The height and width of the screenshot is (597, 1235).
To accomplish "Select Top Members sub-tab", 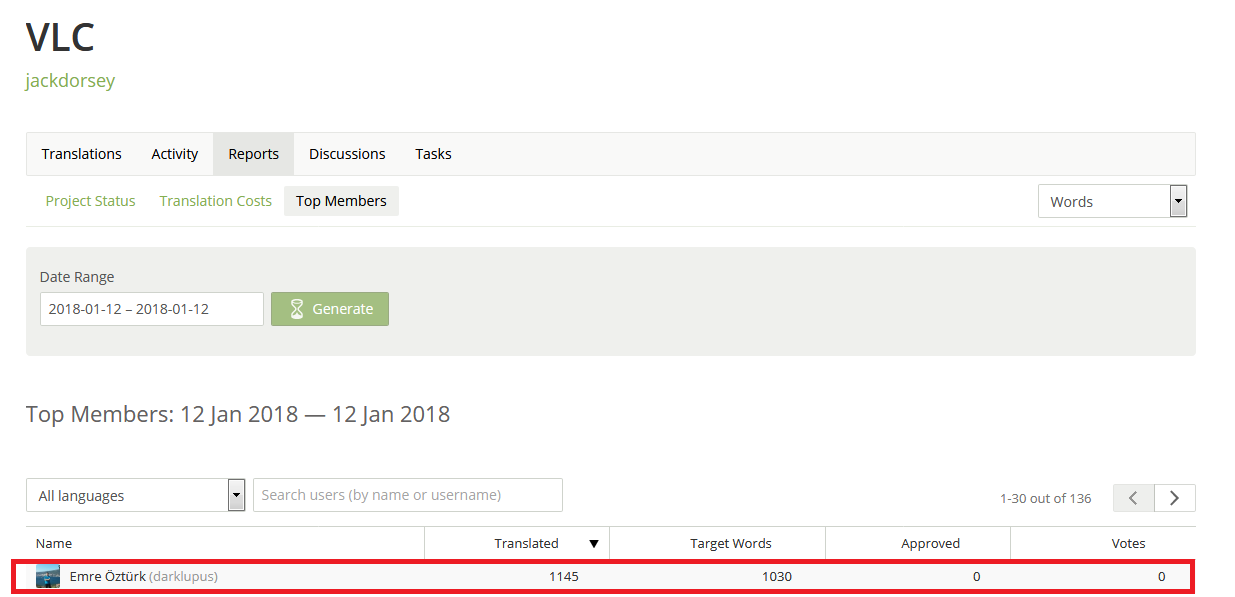I will tap(341, 201).
